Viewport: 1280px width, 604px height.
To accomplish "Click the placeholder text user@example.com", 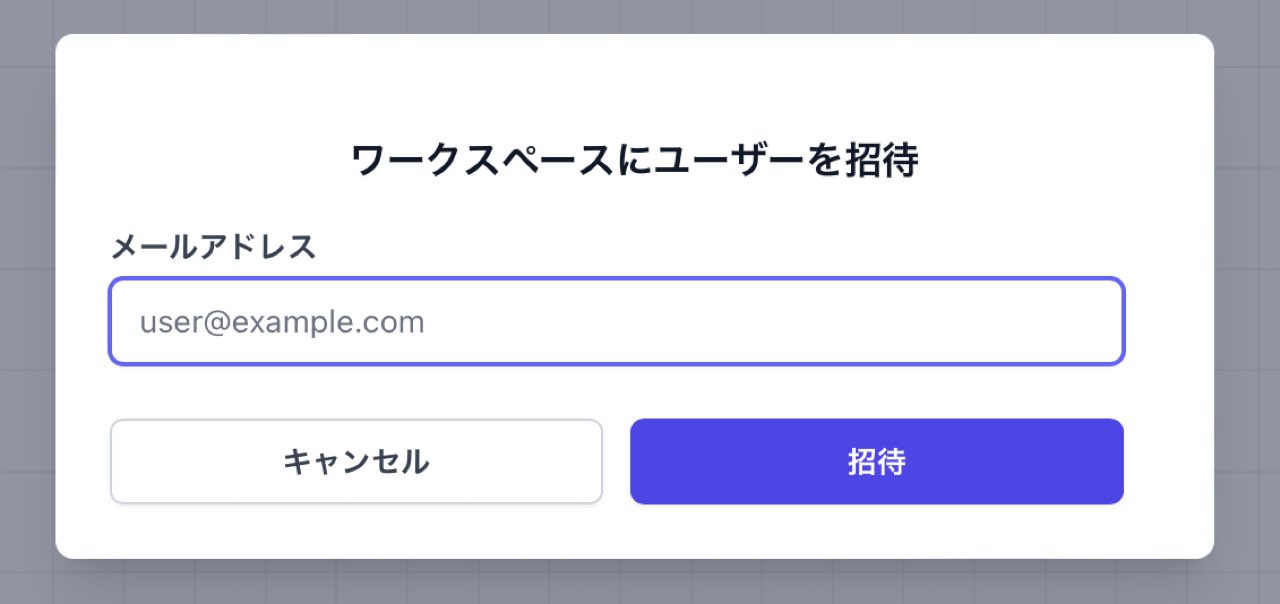I will [282, 322].
